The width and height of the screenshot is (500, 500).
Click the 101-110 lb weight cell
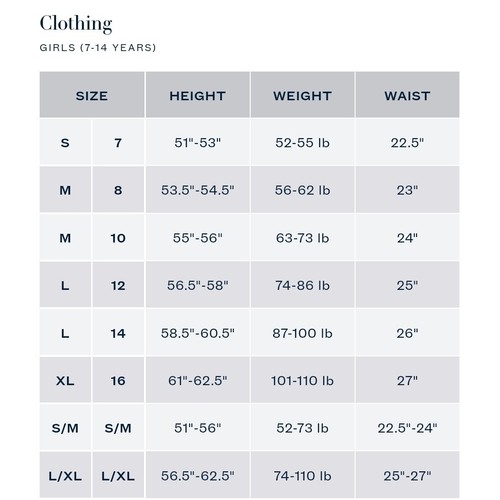coord(302,380)
